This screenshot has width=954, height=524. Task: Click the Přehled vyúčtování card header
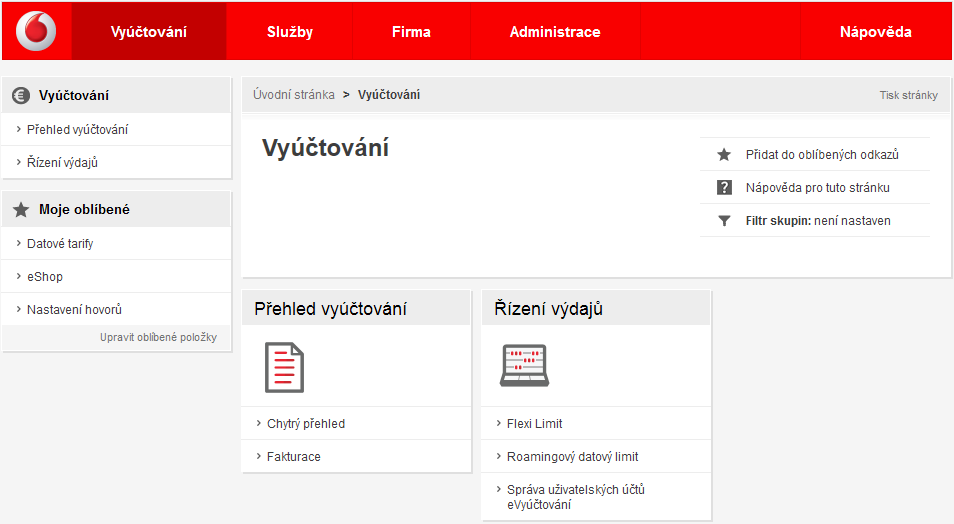click(x=356, y=309)
